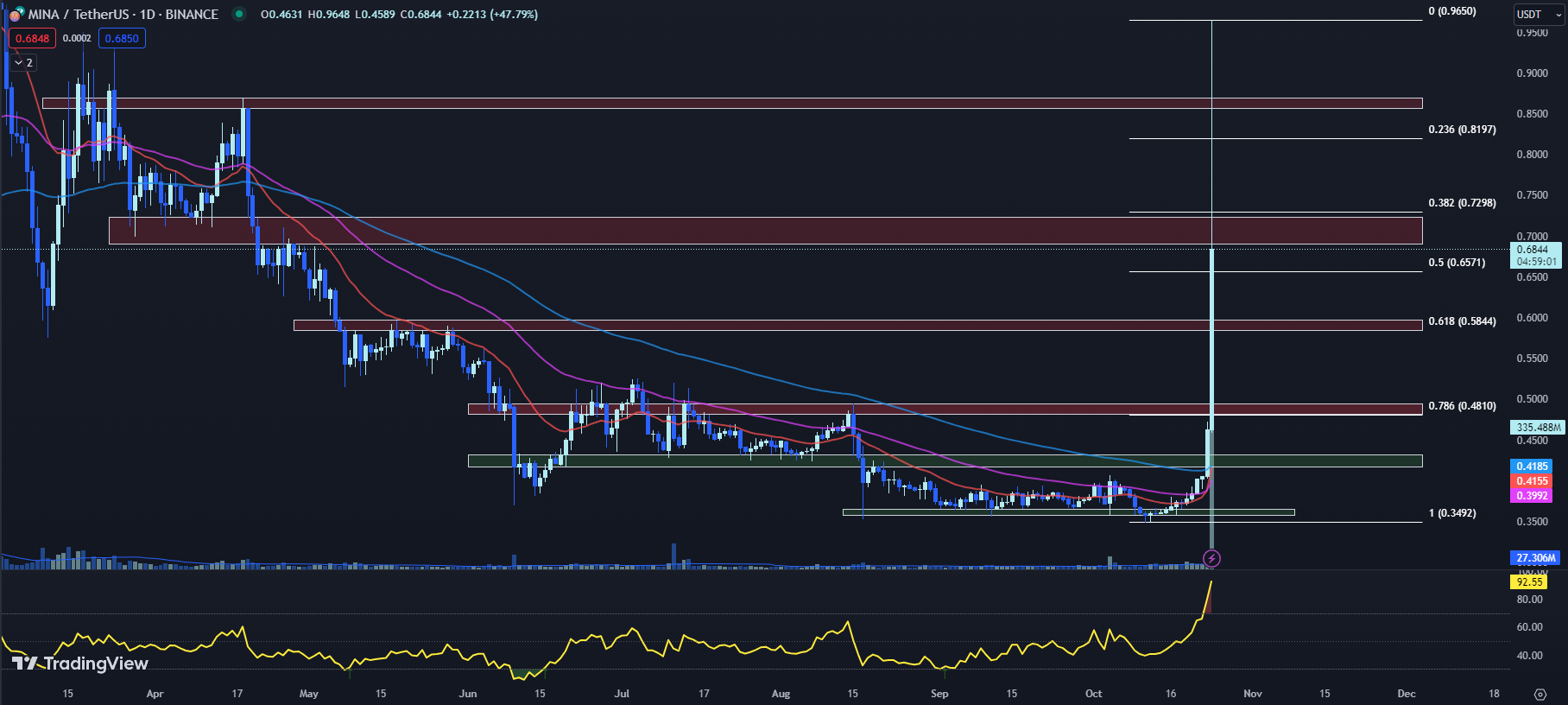Click the volume MA label 27.306M
The width and height of the screenshot is (1568, 705).
[1535, 558]
